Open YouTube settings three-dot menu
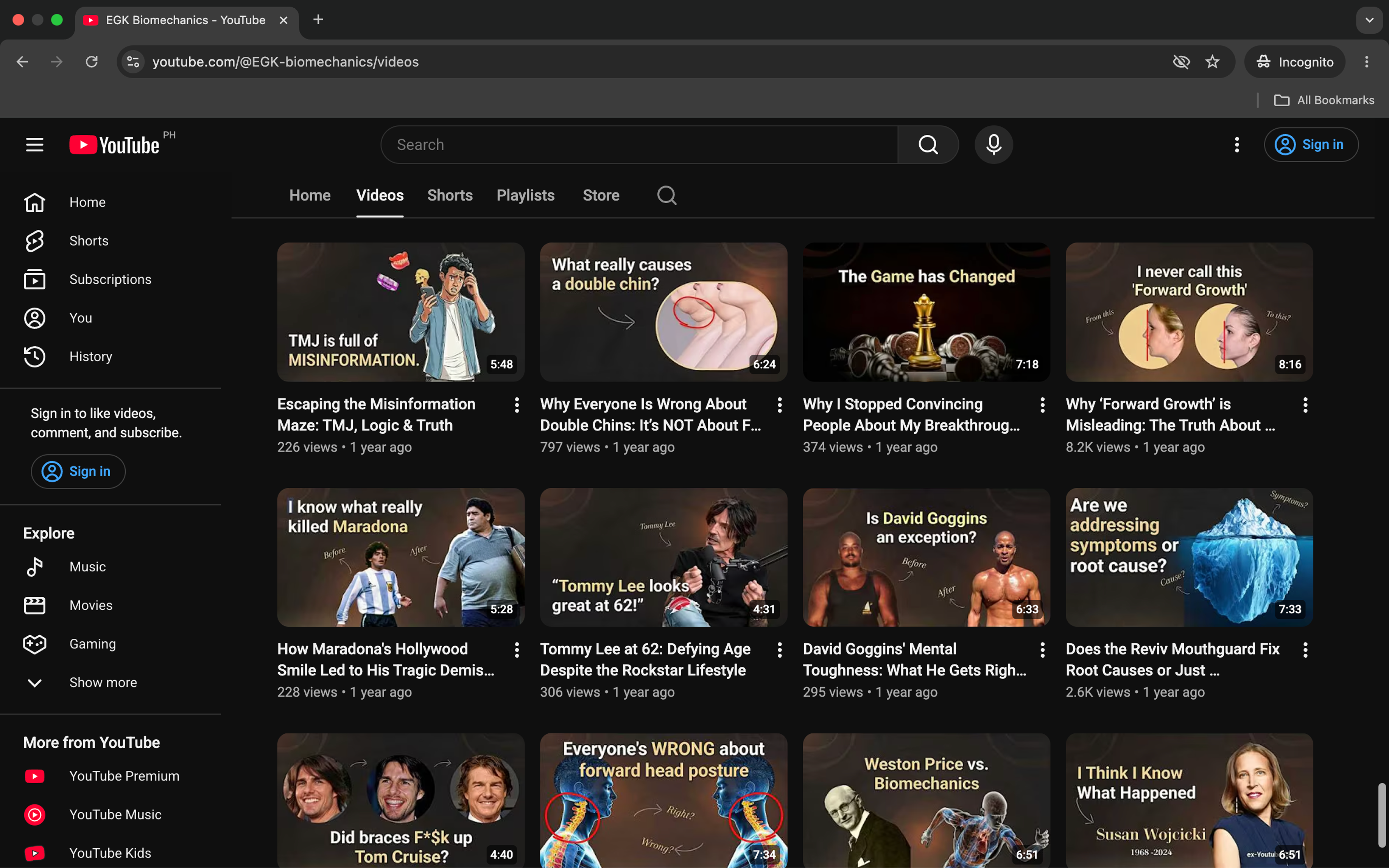This screenshot has height=868, width=1389. pos(1237,145)
